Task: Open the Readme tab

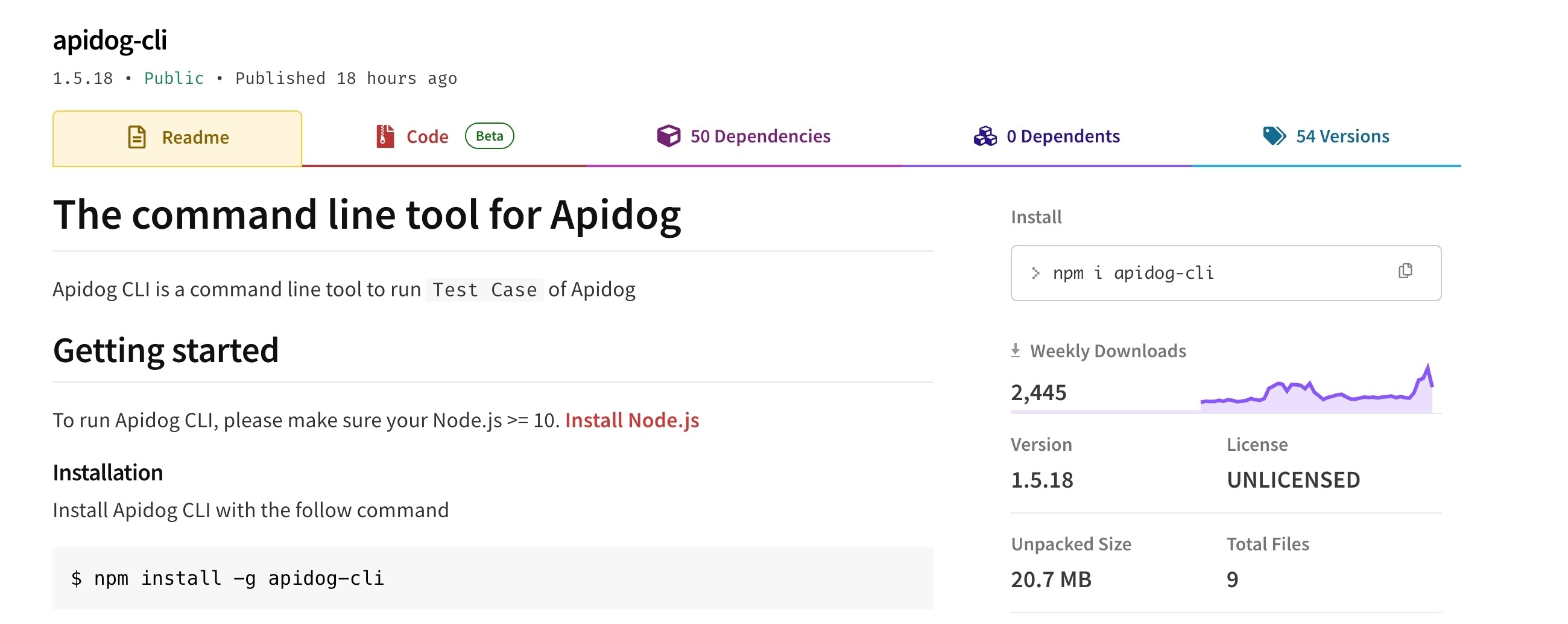Action: click(177, 138)
